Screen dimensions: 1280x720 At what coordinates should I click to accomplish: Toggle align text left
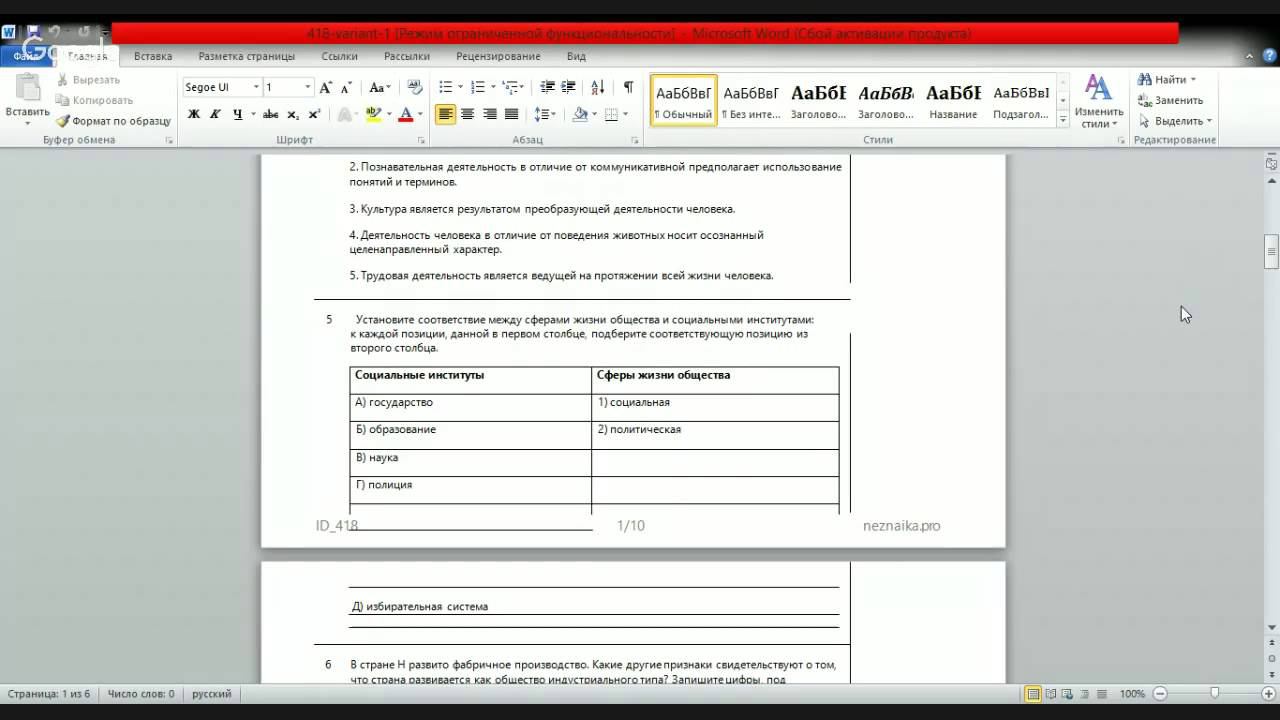coord(445,114)
